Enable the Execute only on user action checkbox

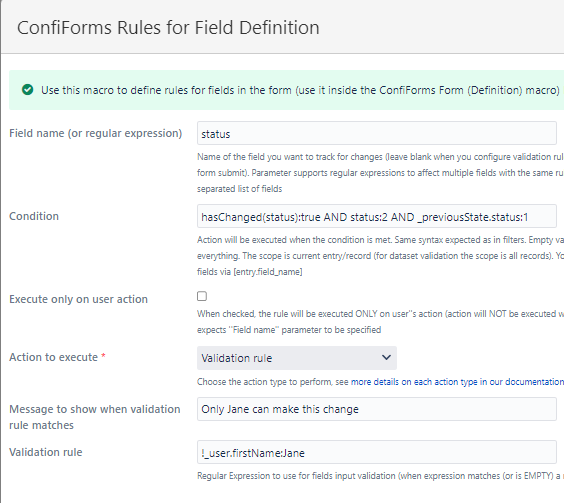point(202,296)
